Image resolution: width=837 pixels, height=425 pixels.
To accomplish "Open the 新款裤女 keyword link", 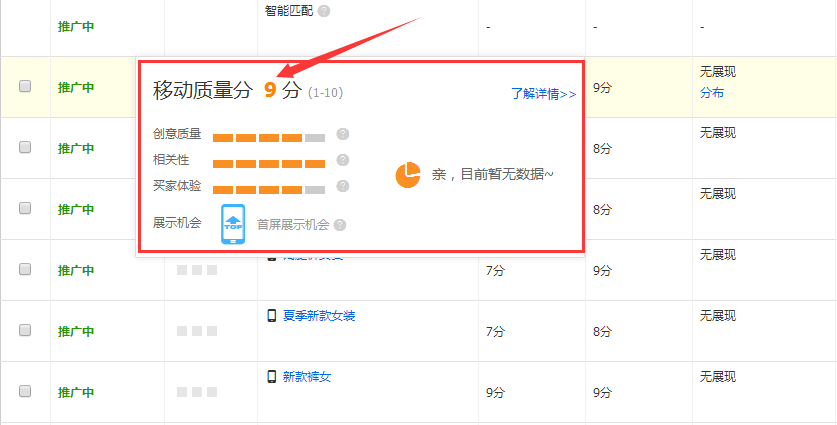I will point(306,377).
